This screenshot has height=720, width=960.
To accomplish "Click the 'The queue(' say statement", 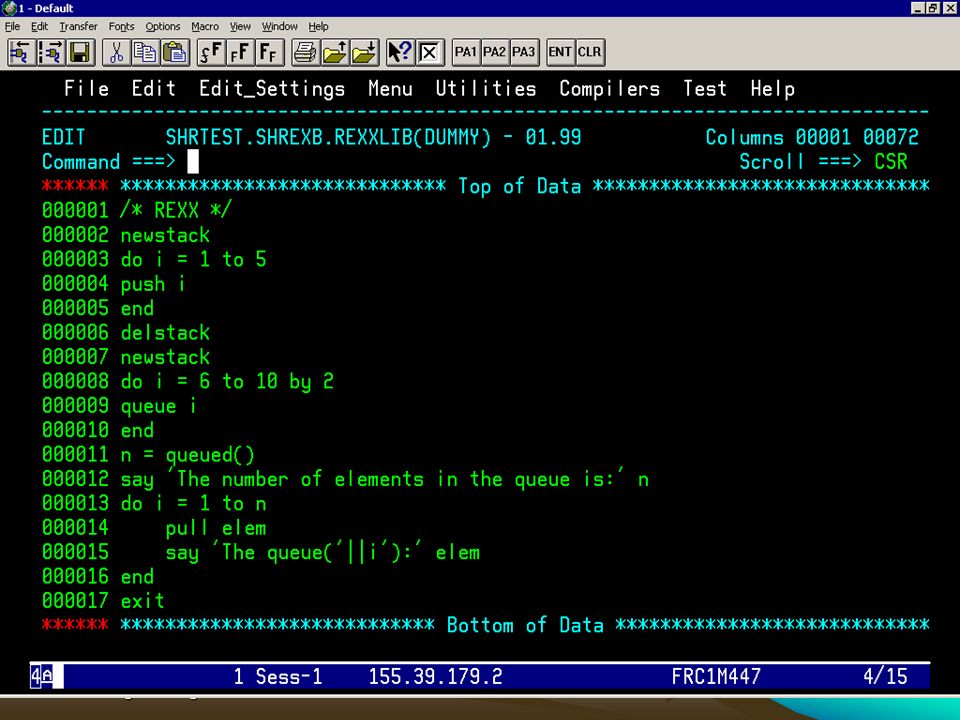I will click(323, 552).
